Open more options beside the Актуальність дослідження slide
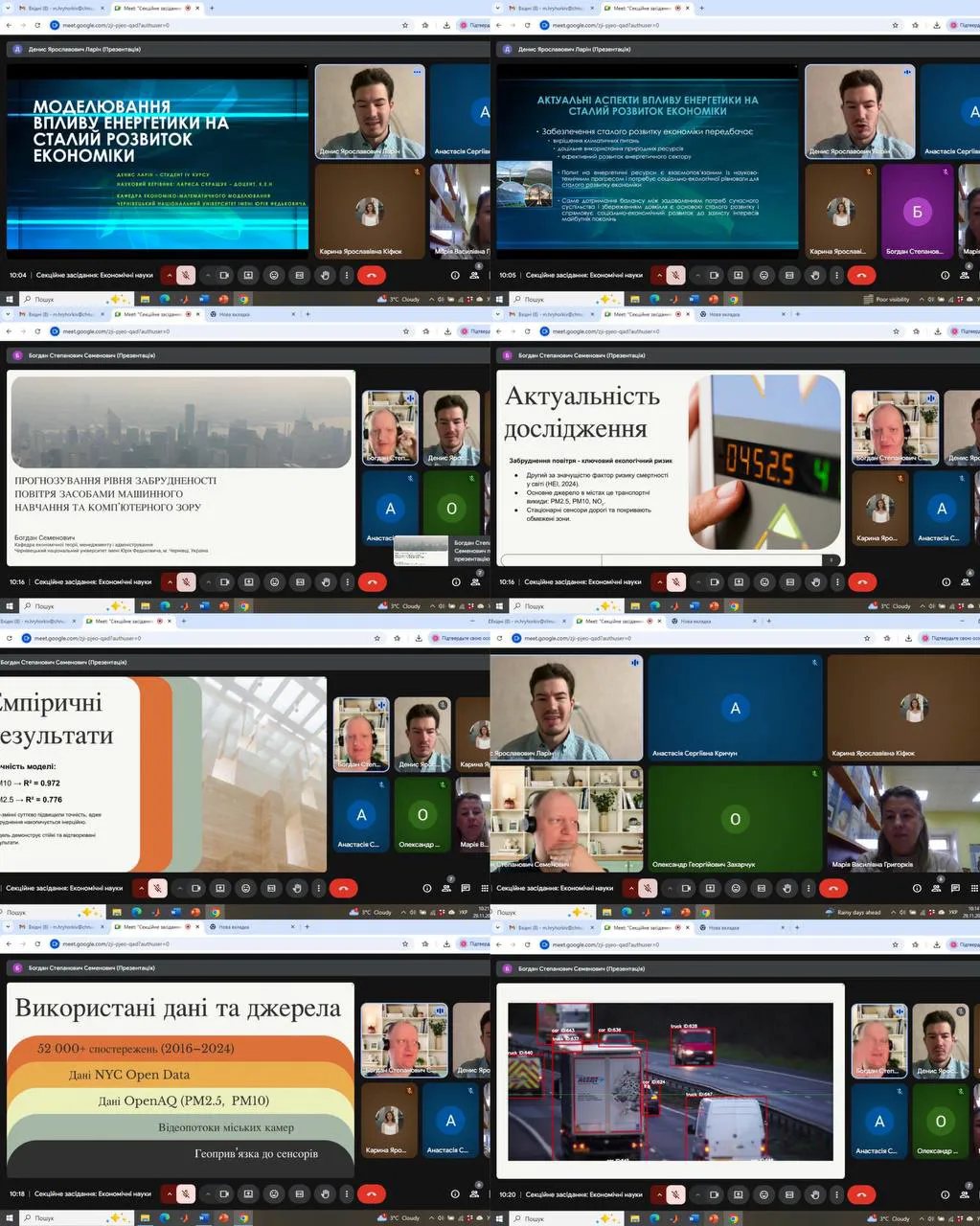The height and width of the screenshot is (1226, 980). tap(836, 581)
